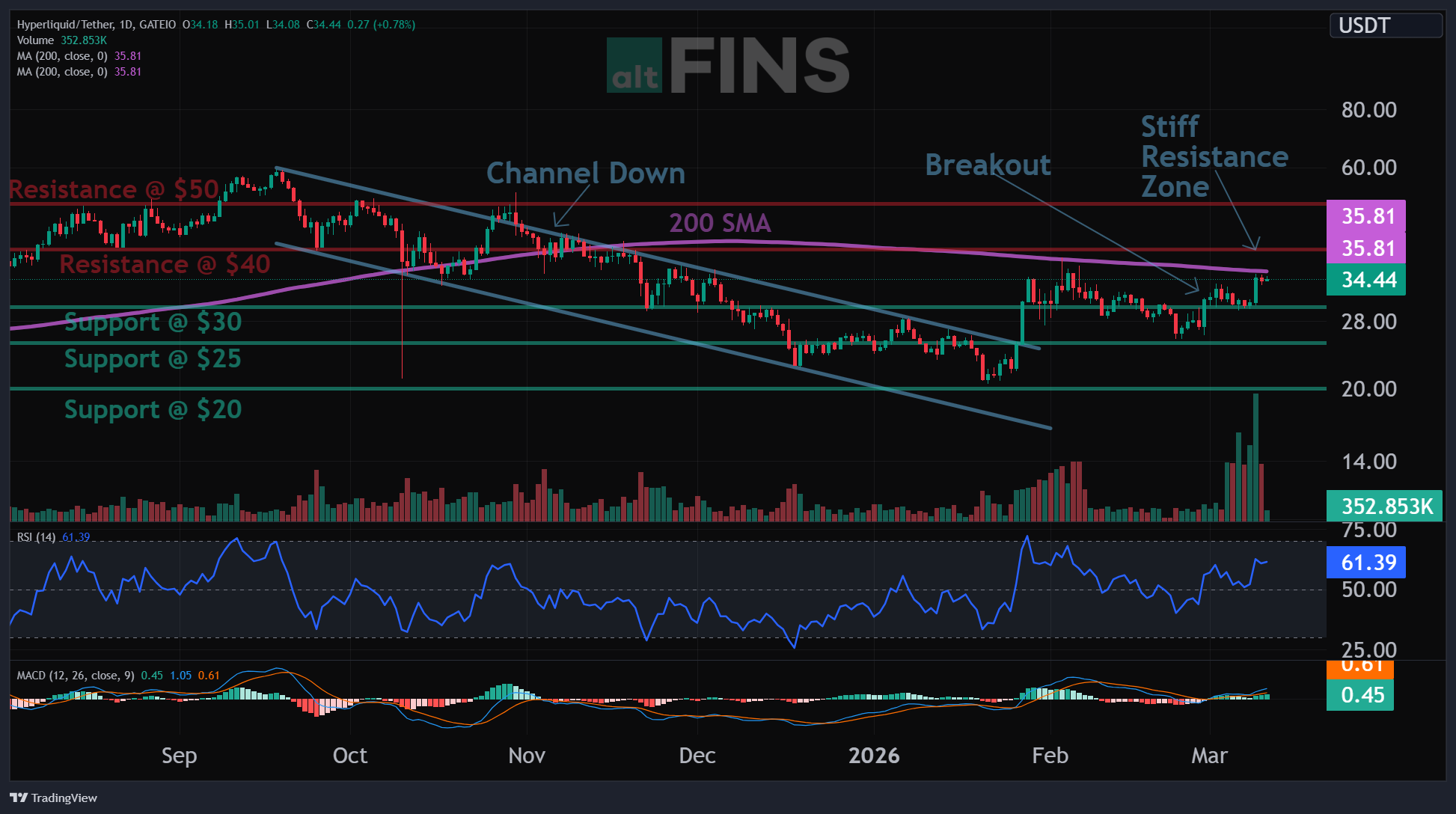Select the Support @ $25 annotation

click(x=153, y=359)
